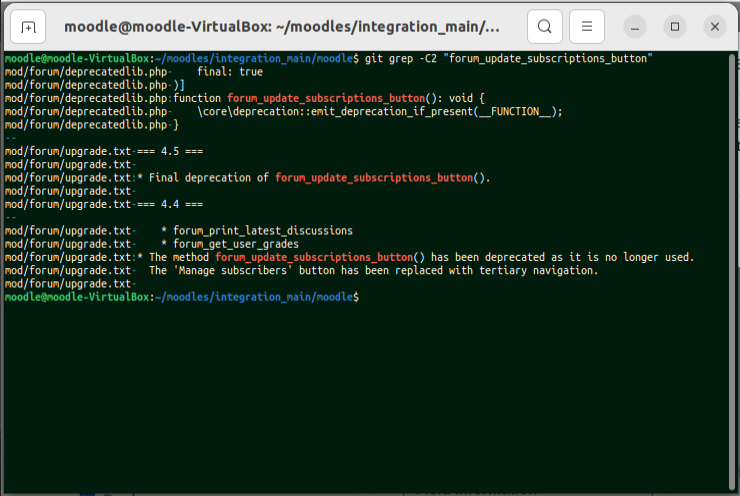This screenshot has height=496, width=740.
Task: Click the '=== 4.5 ===' heading line
Action: 104,151
